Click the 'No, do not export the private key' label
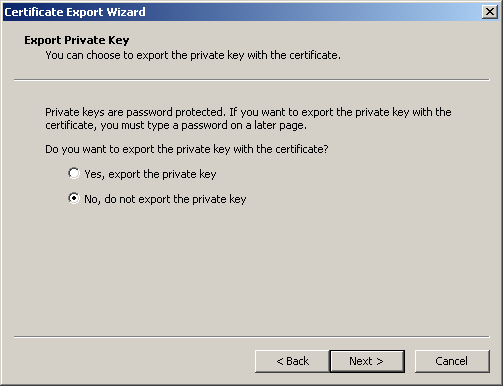 [x=165, y=199]
